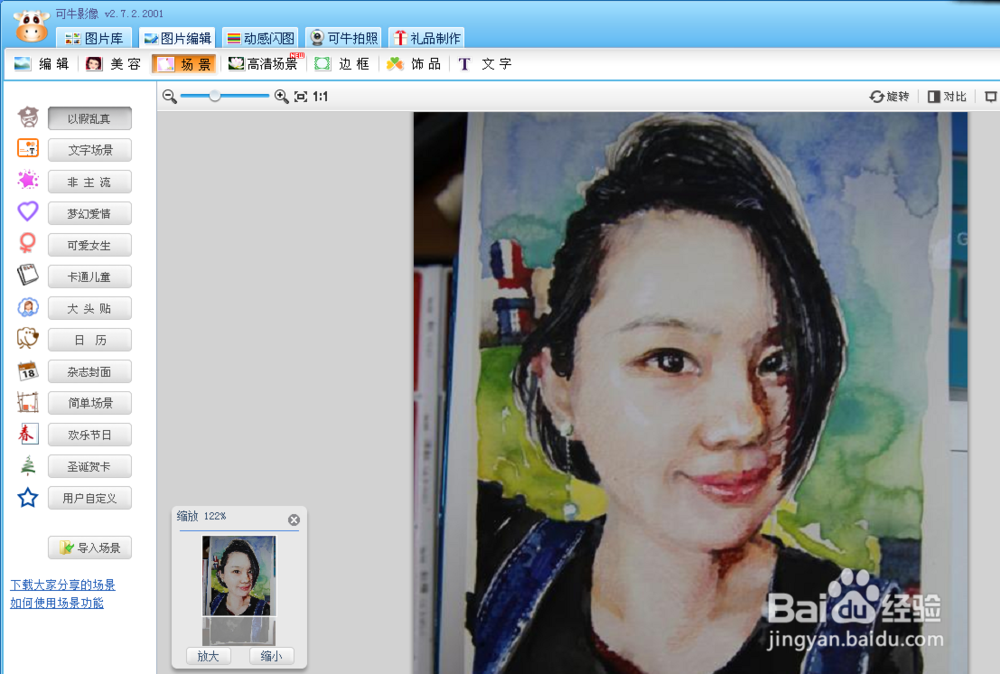This screenshot has height=674, width=1000.
Task: Click the 对比 compare button
Action: pyautogui.click(x=947, y=96)
